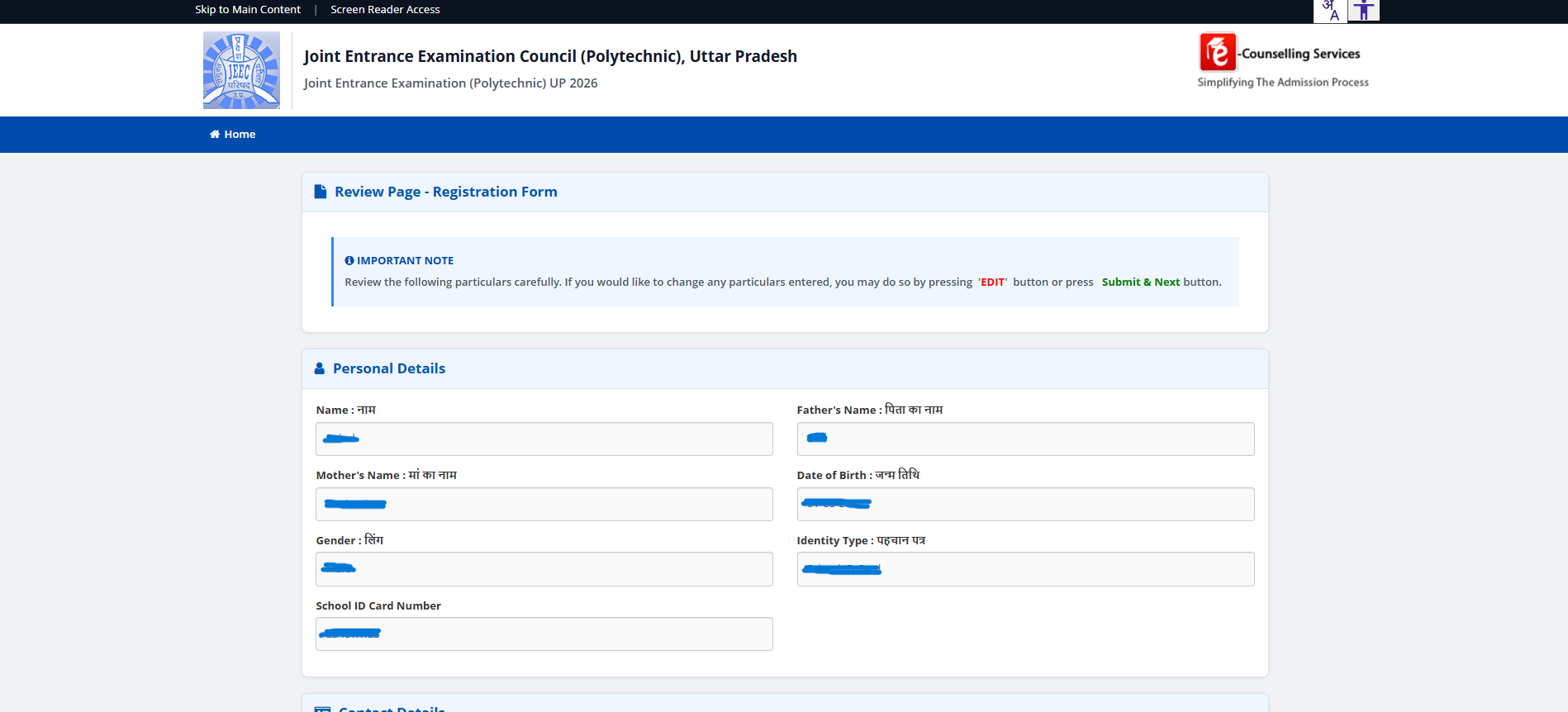The height and width of the screenshot is (712, 1568).
Task: Click the Gender field
Action: click(544, 569)
